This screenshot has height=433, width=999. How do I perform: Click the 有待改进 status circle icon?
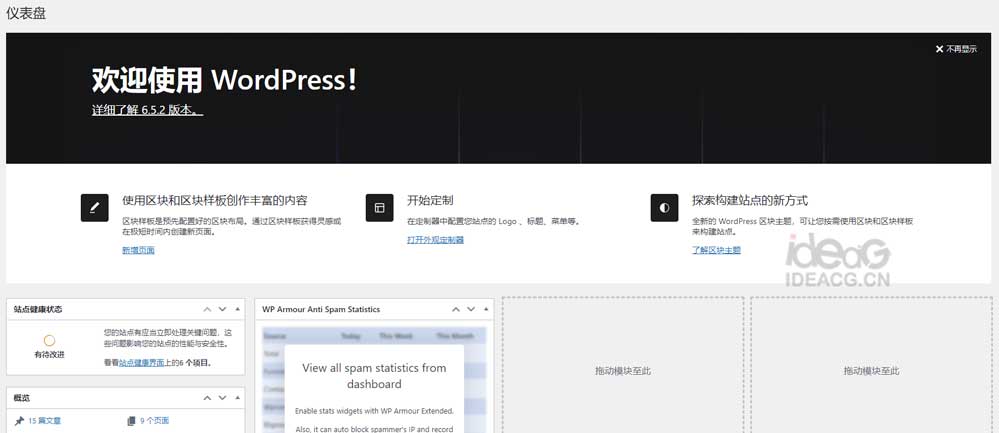(x=49, y=341)
